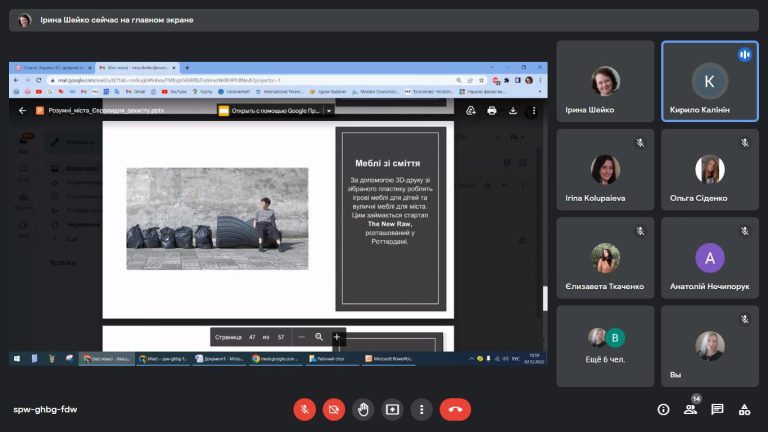Open the chat with everyone panel
Viewport: 768px width, 432px height.
click(x=718, y=409)
